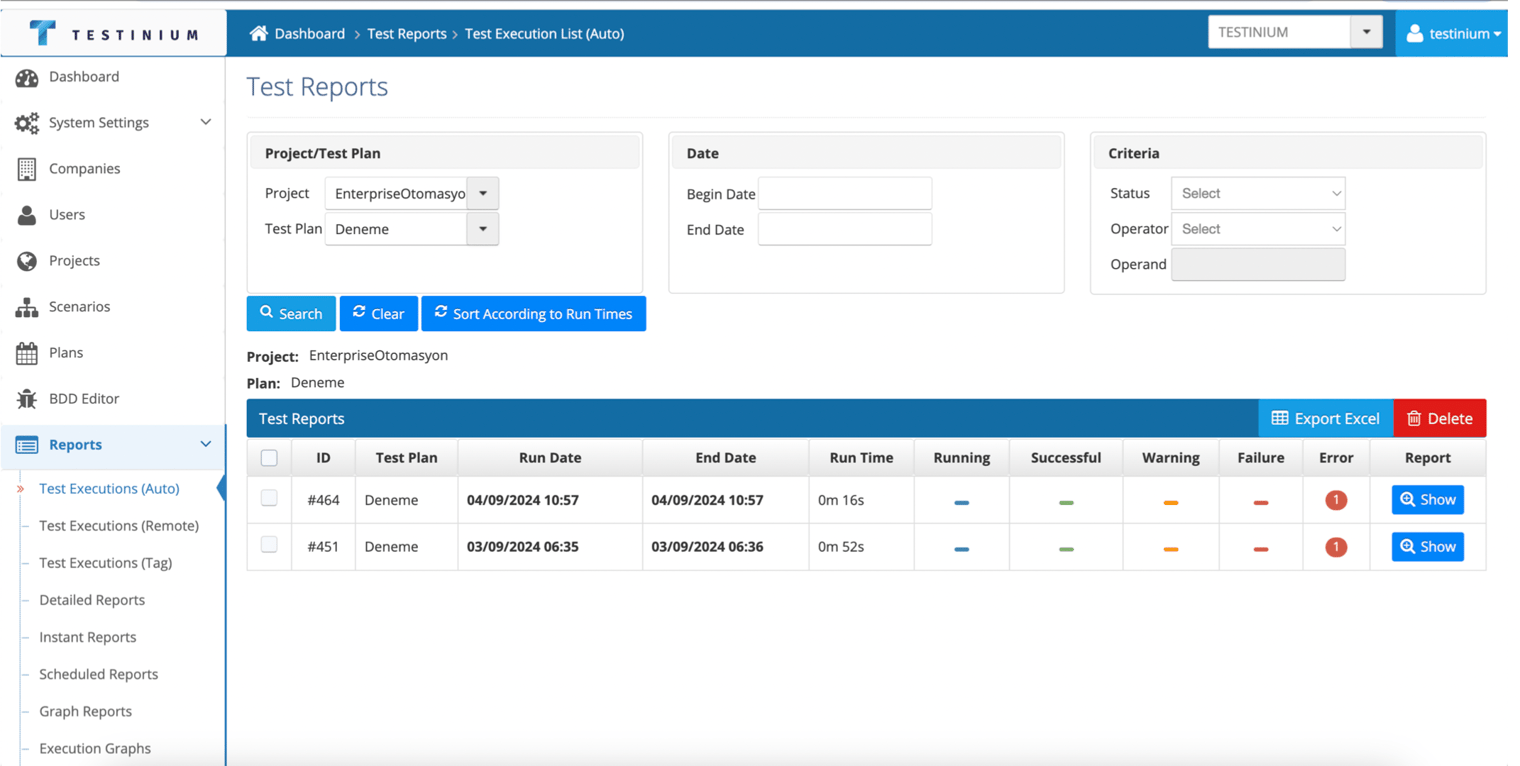This screenshot has width=1520, height=766.
Task: Click the red Delete button
Action: pyautogui.click(x=1440, y=419)
